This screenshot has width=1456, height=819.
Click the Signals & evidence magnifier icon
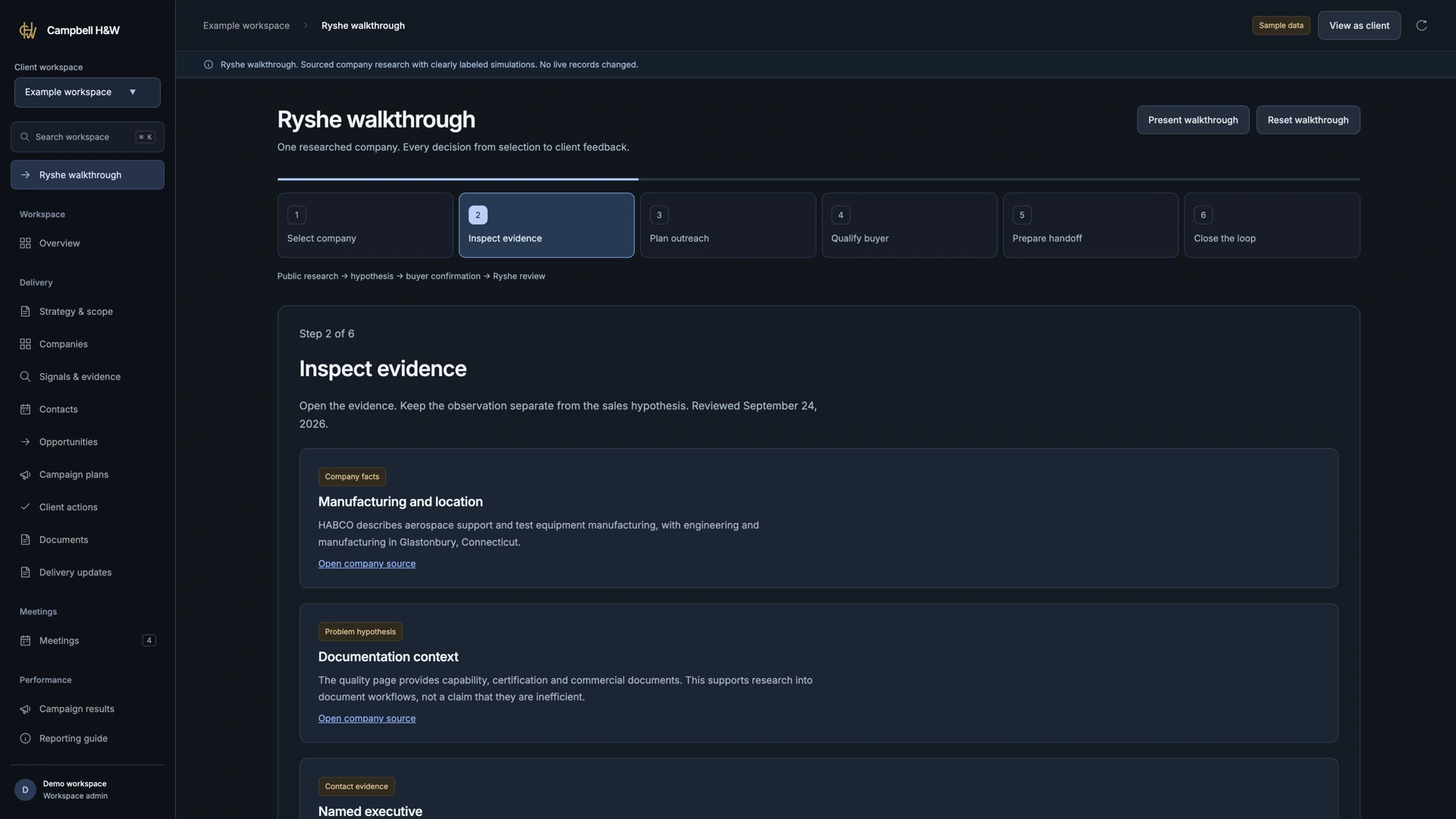tap(25, 377)
